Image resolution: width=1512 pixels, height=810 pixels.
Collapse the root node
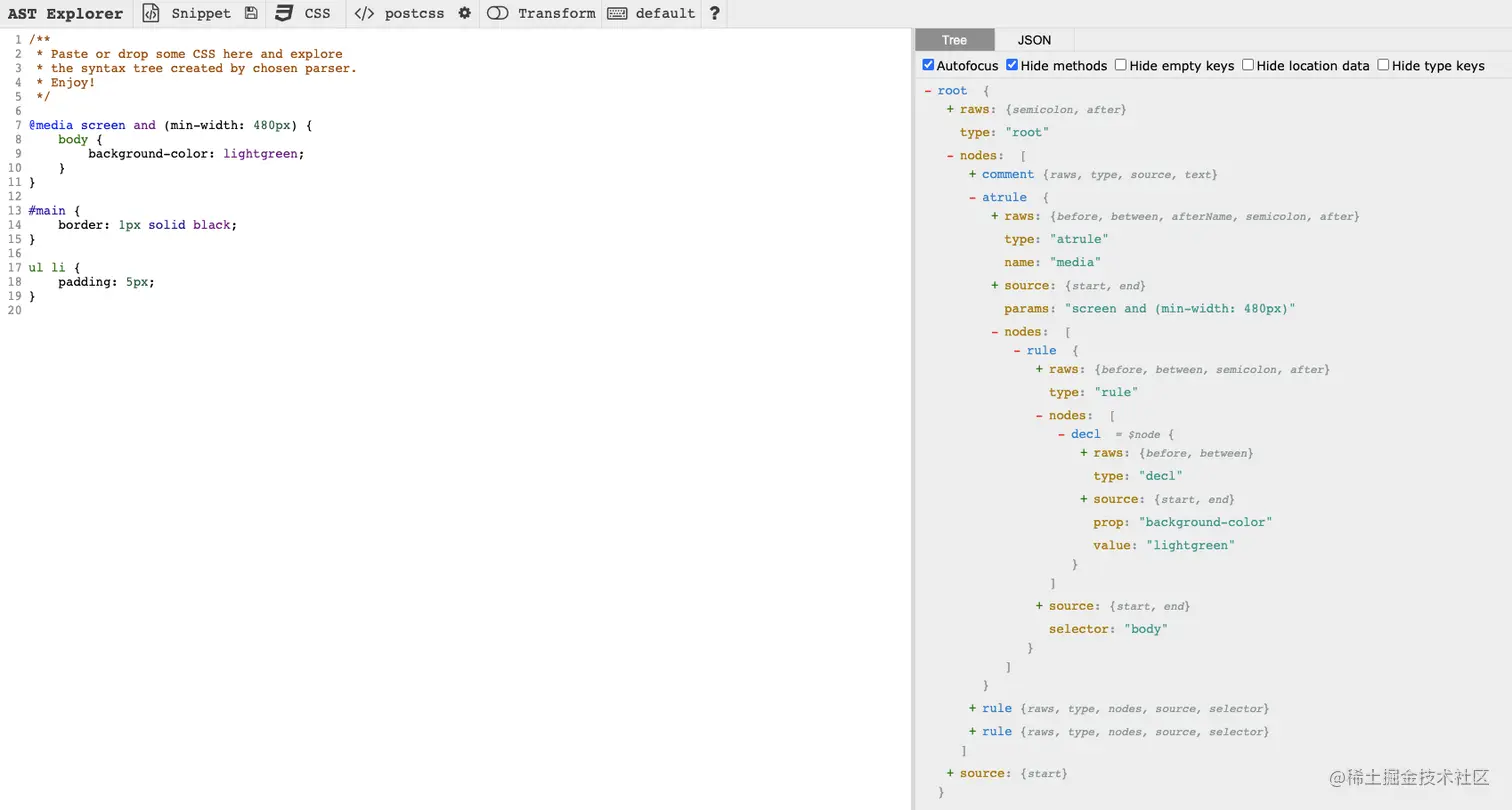pyautogui.click(x=928, y=91)
